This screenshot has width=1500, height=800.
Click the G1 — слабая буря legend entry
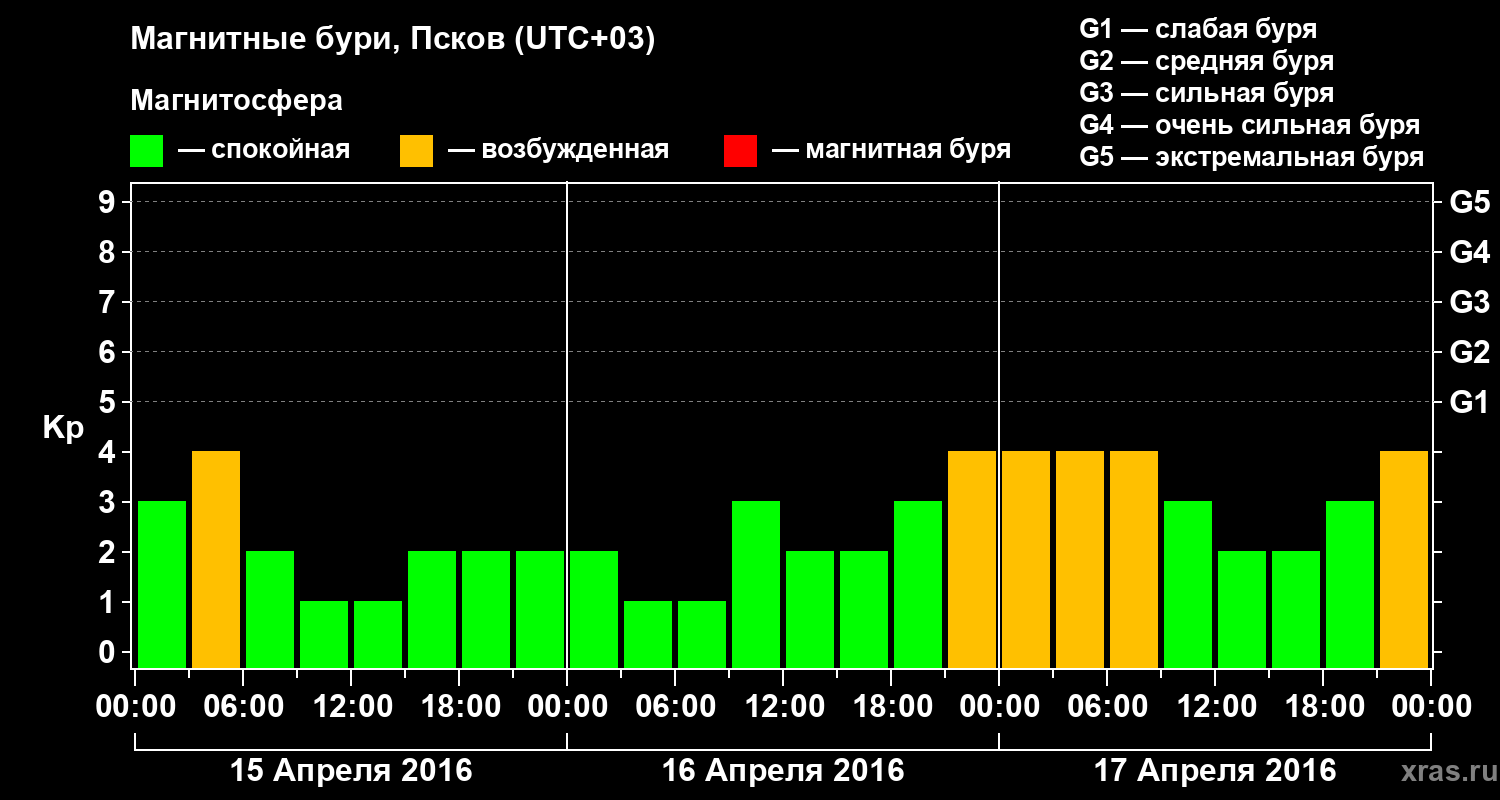(x=1198, y=29)
